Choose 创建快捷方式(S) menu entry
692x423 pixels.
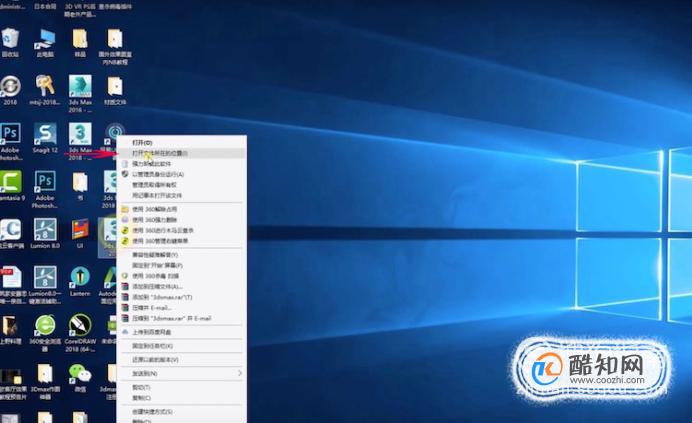click(x=181, y=412)
